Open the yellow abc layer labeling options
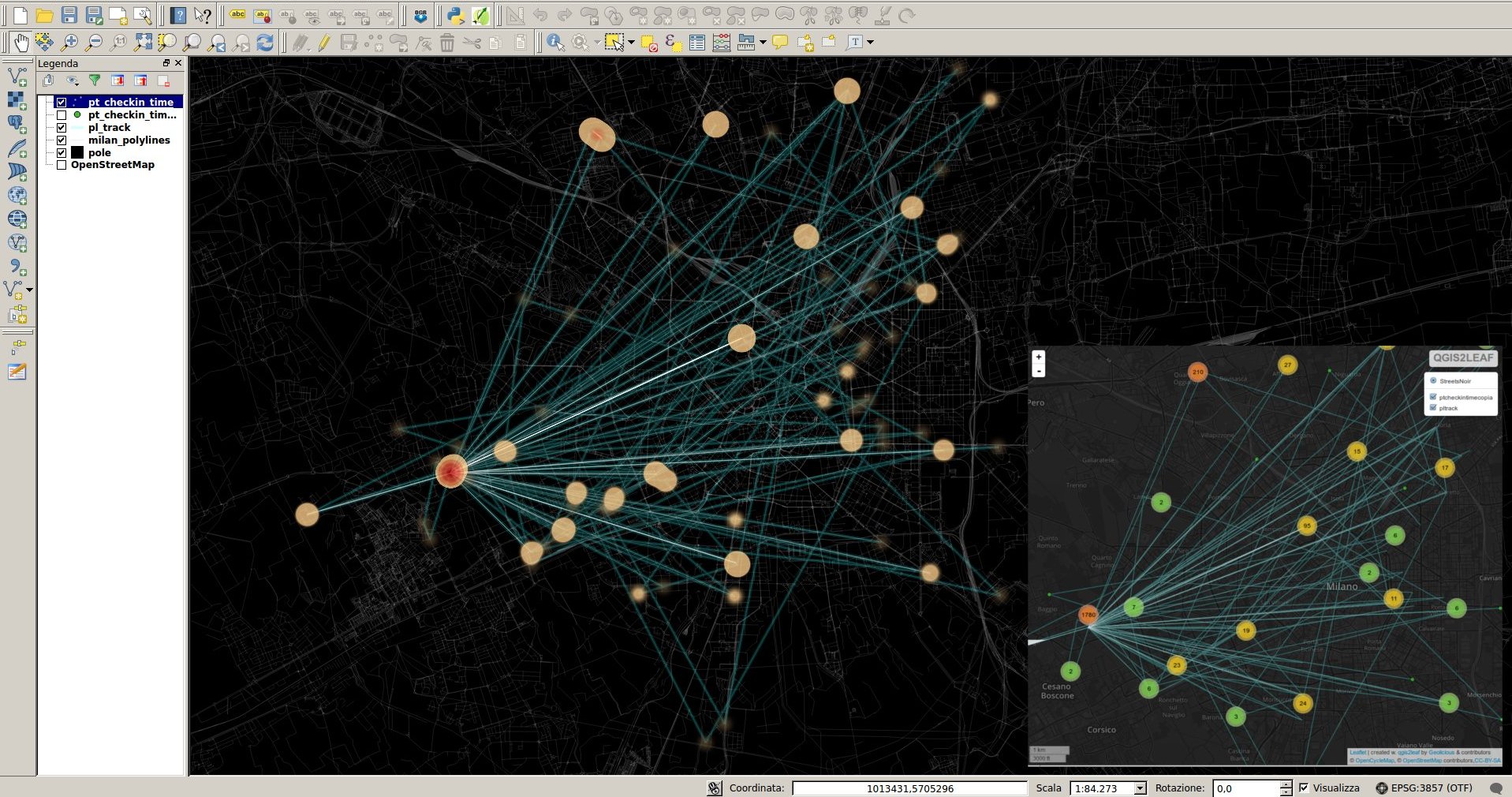 (x=237, y=15)
